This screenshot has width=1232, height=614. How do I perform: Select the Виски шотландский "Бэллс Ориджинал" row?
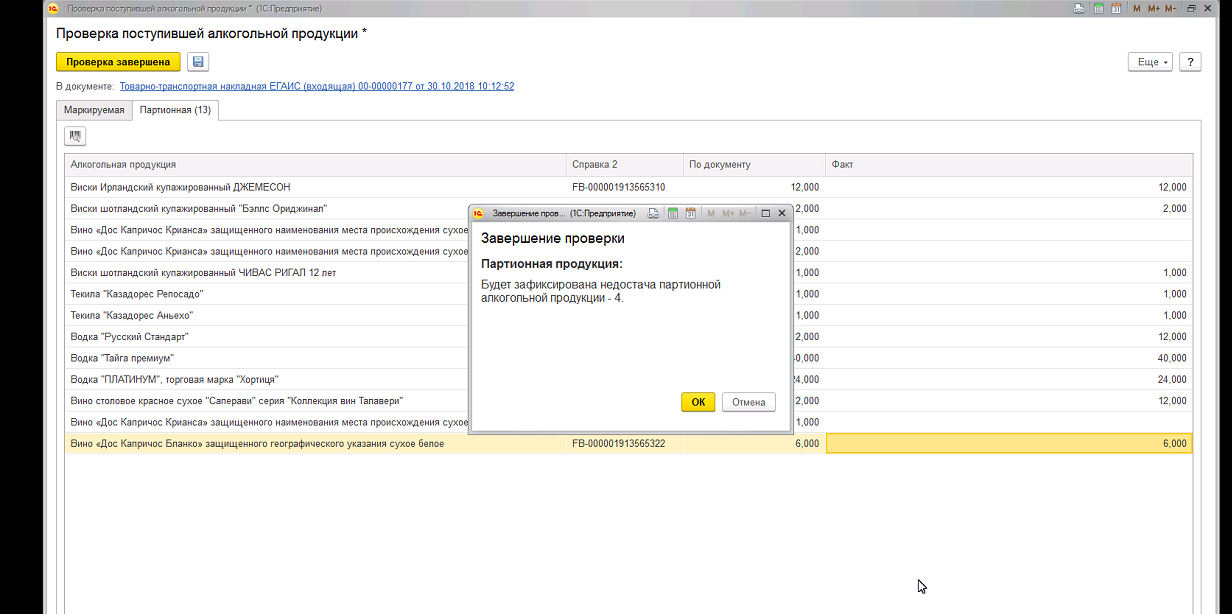pos(628,208)
